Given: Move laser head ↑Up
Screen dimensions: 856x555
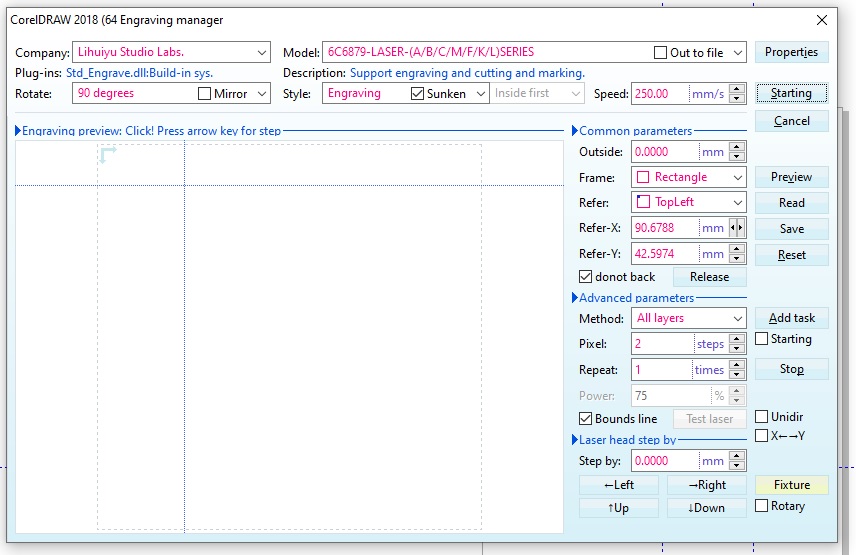Looking at the screenshot, I should click(x=619, y=508).
